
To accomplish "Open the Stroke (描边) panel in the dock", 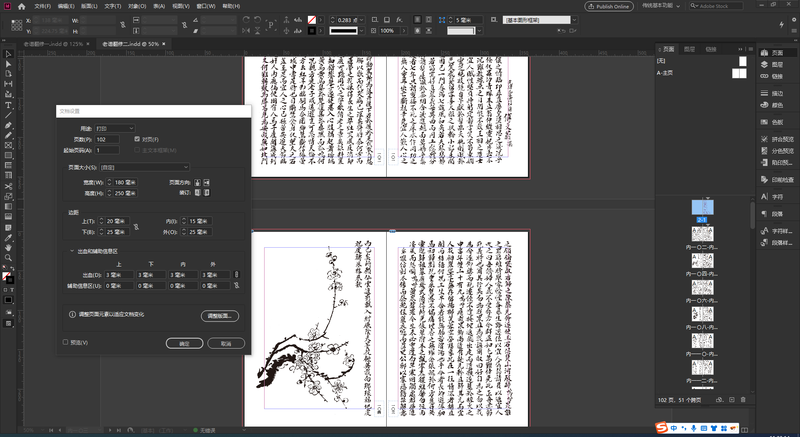I will 770,93.
